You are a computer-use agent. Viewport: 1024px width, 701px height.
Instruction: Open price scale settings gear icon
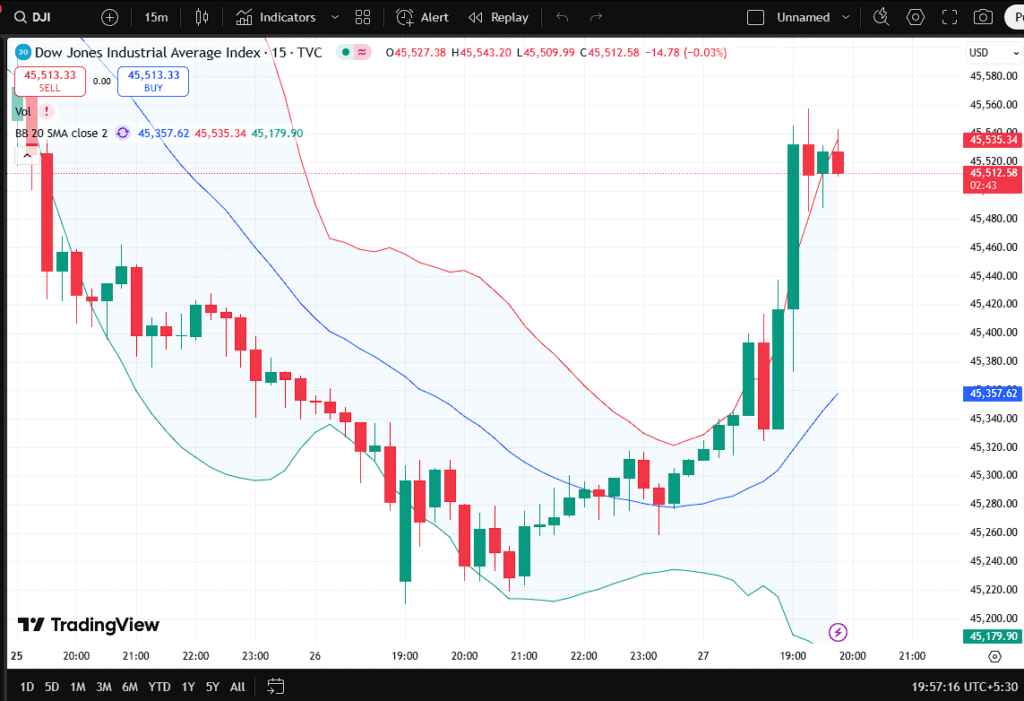tap(994, 656)
